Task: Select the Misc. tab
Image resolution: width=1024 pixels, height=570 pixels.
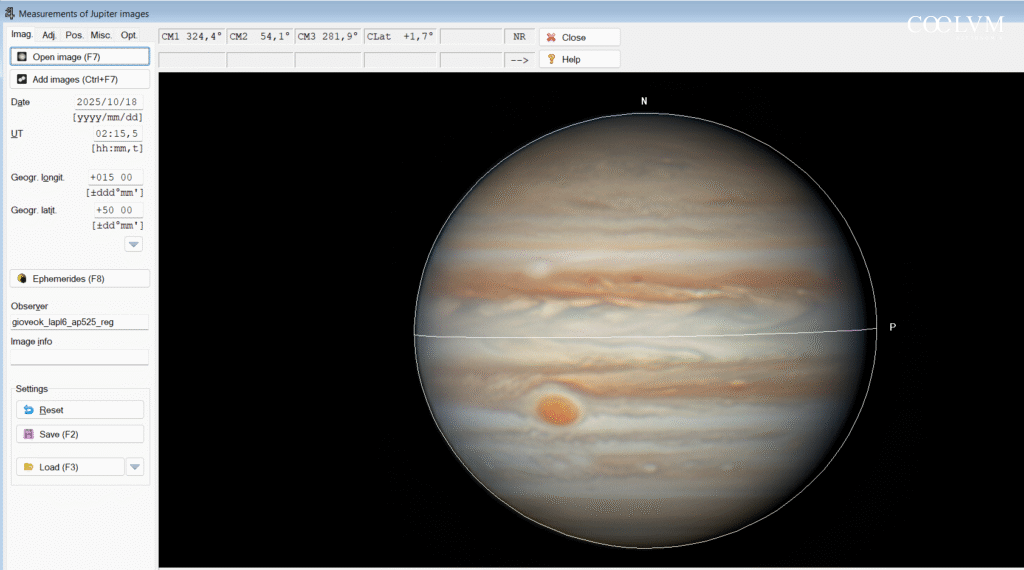Action: point(101,35)
